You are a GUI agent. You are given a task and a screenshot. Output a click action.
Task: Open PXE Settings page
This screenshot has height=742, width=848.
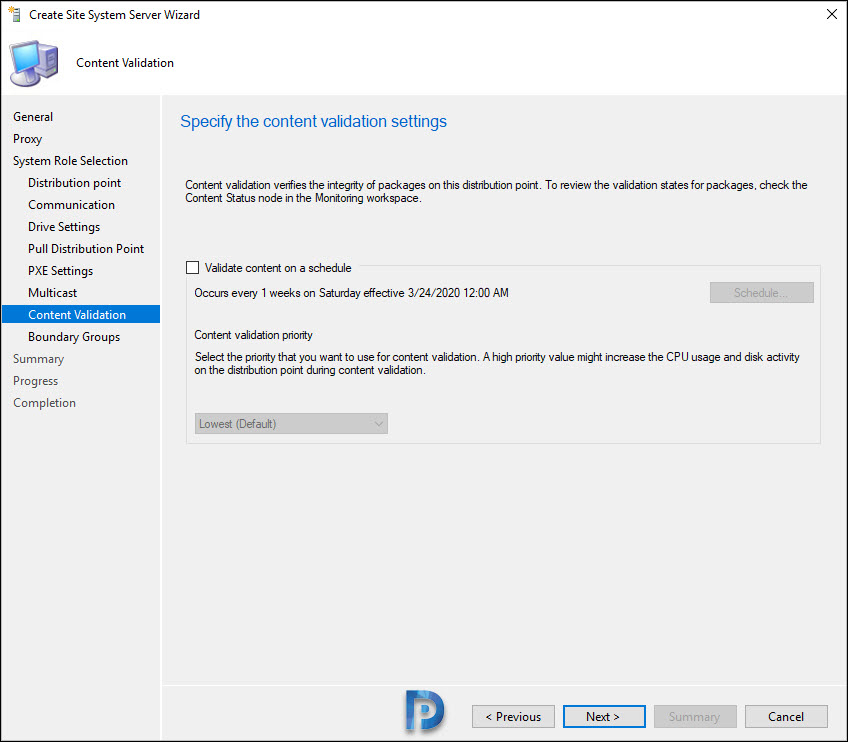pos(61,271)
